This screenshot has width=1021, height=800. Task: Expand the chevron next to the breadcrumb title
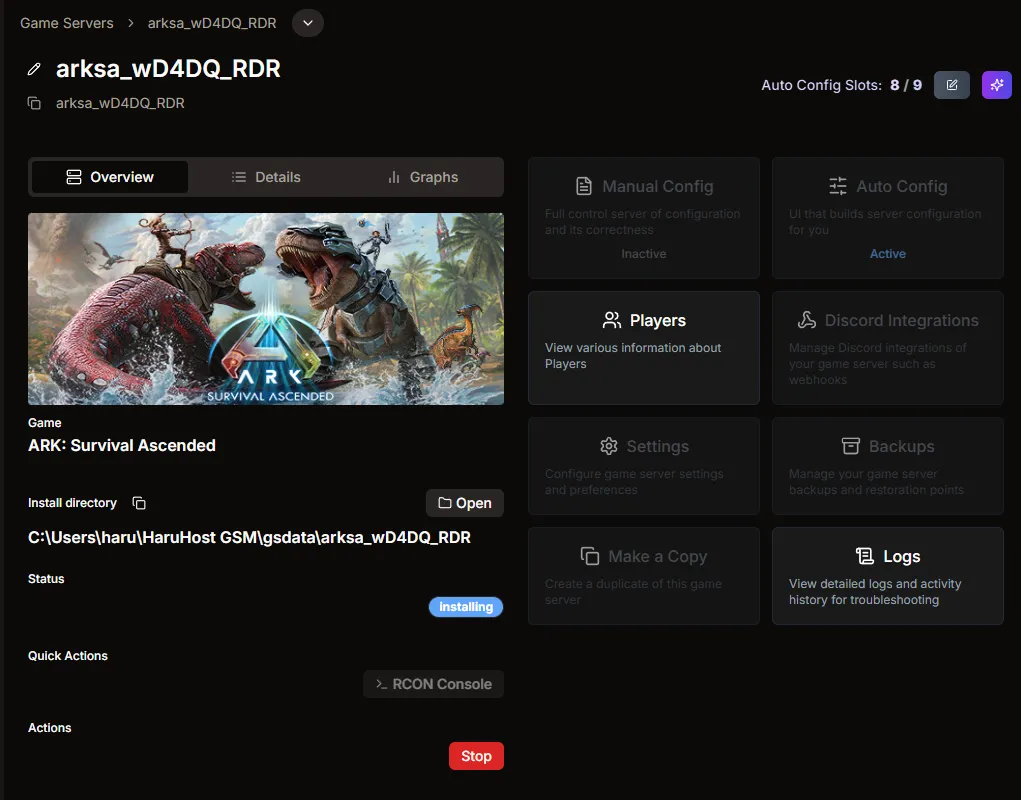click(x=307, y=22)
